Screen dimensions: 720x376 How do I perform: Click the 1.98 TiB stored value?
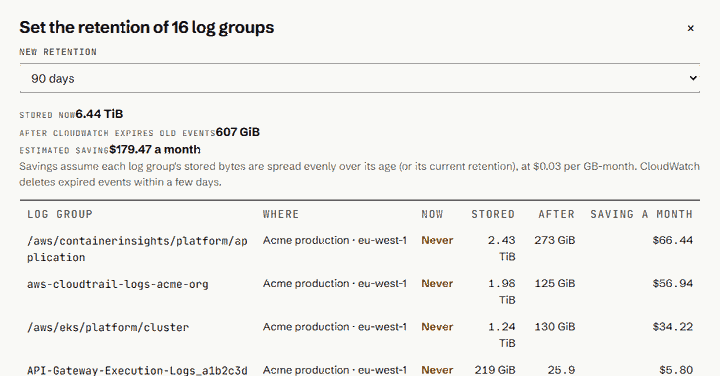(501, 292)
